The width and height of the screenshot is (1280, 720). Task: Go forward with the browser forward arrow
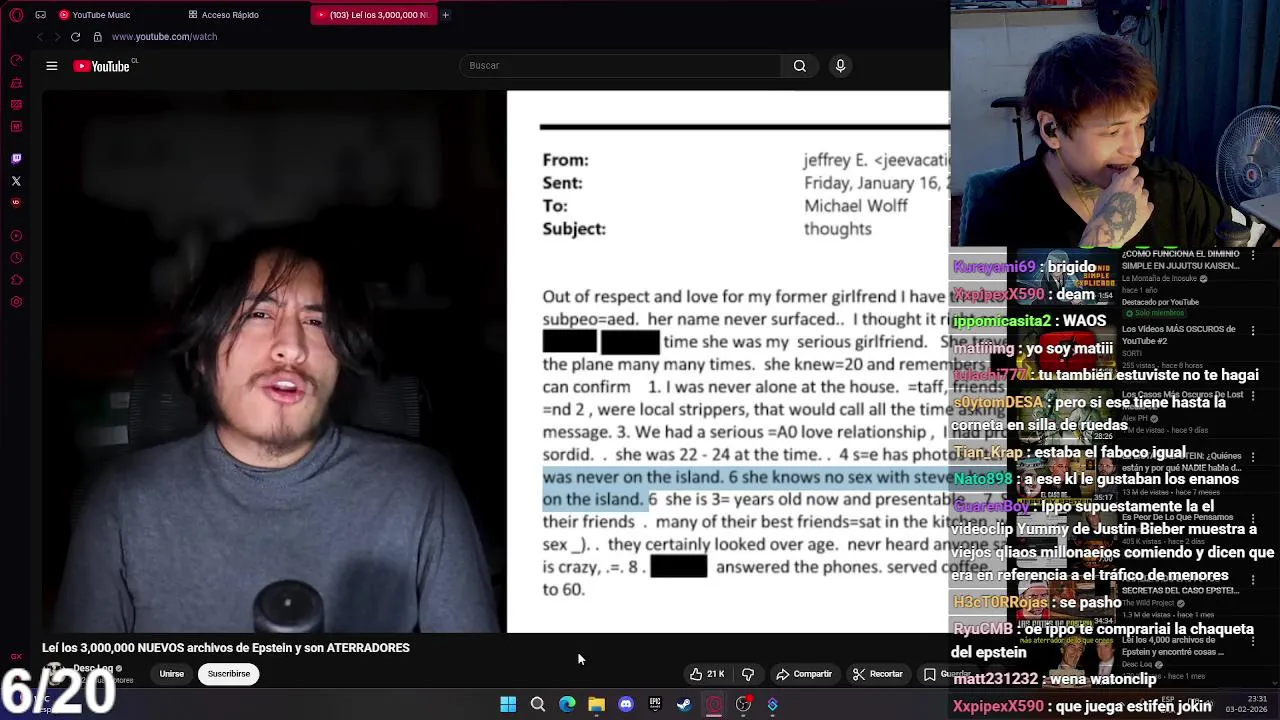coord(57,37)
